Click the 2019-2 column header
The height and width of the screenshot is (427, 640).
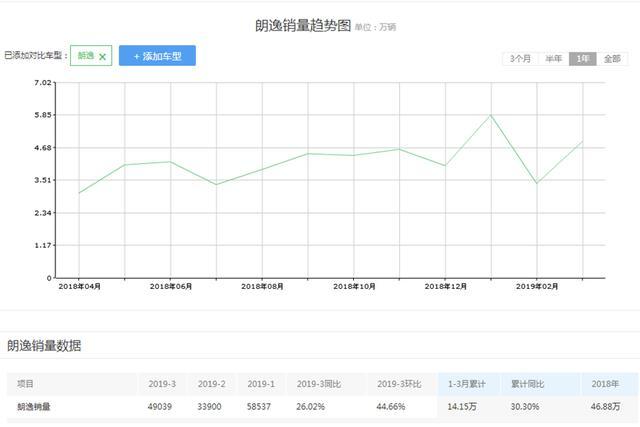coord(211,384)
